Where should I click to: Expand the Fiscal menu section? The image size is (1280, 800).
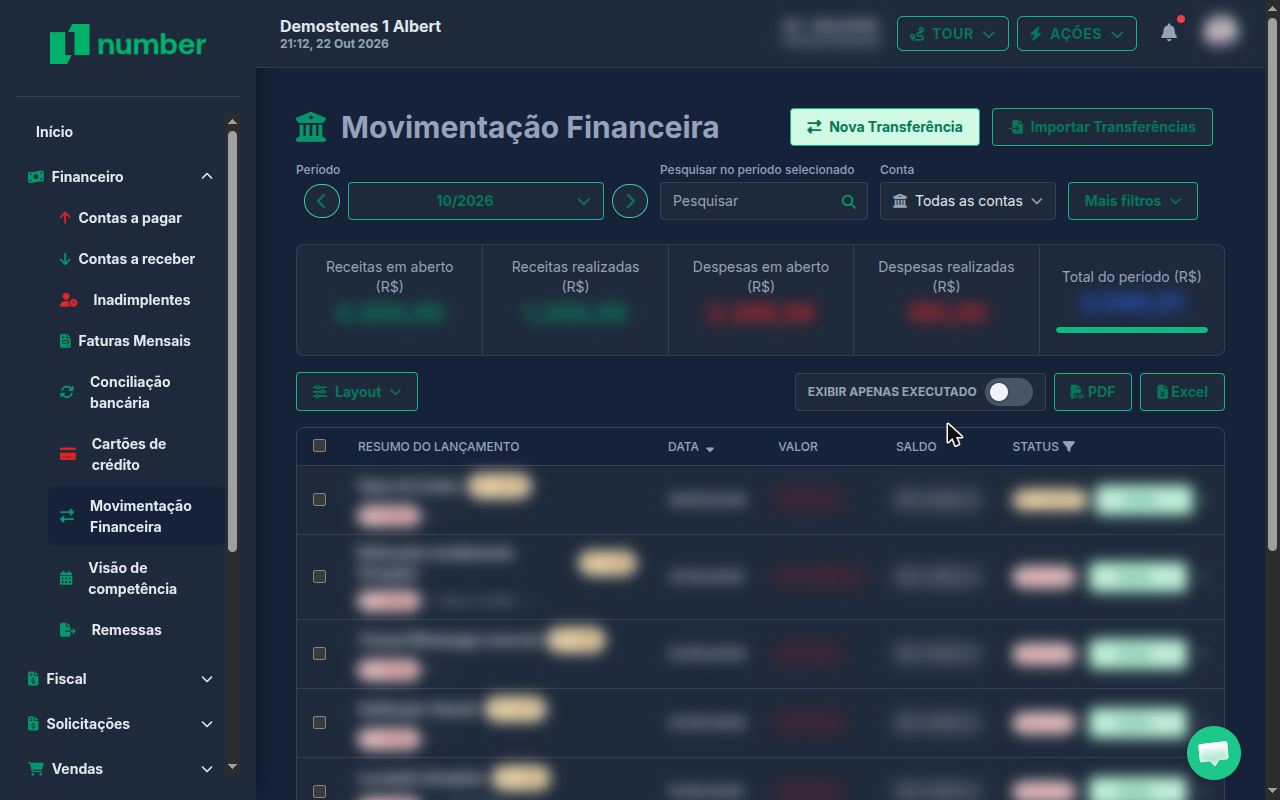(x=120, y=679)
